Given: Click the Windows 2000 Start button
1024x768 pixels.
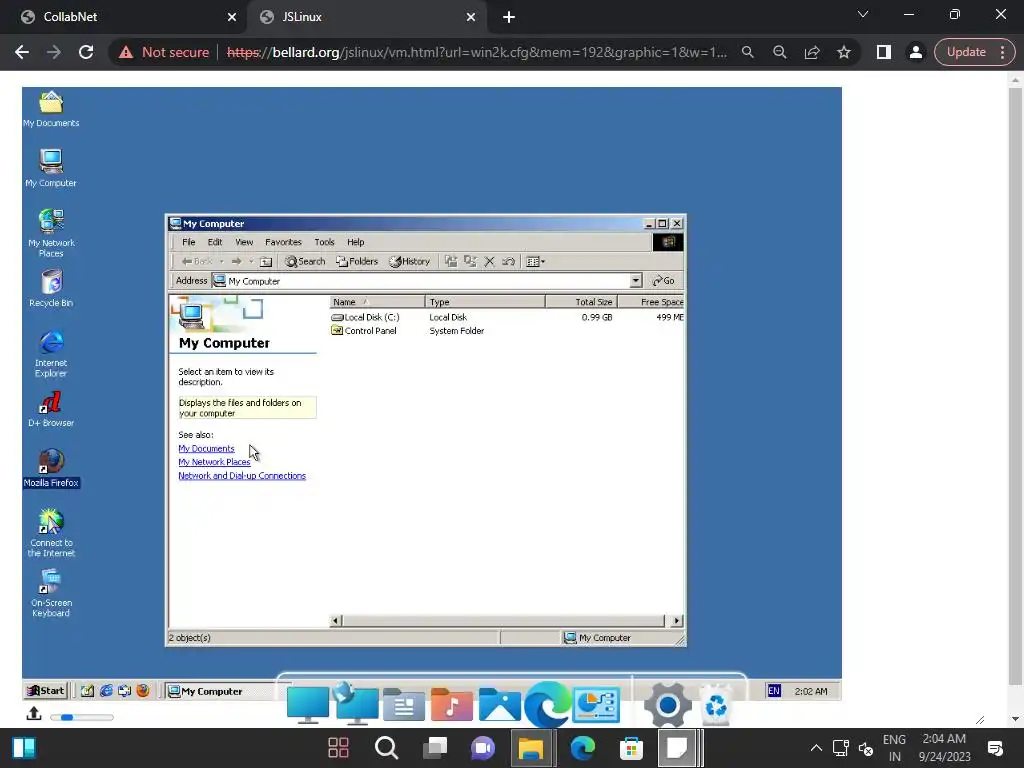Looking at the screenshot, I should (46, 691).
